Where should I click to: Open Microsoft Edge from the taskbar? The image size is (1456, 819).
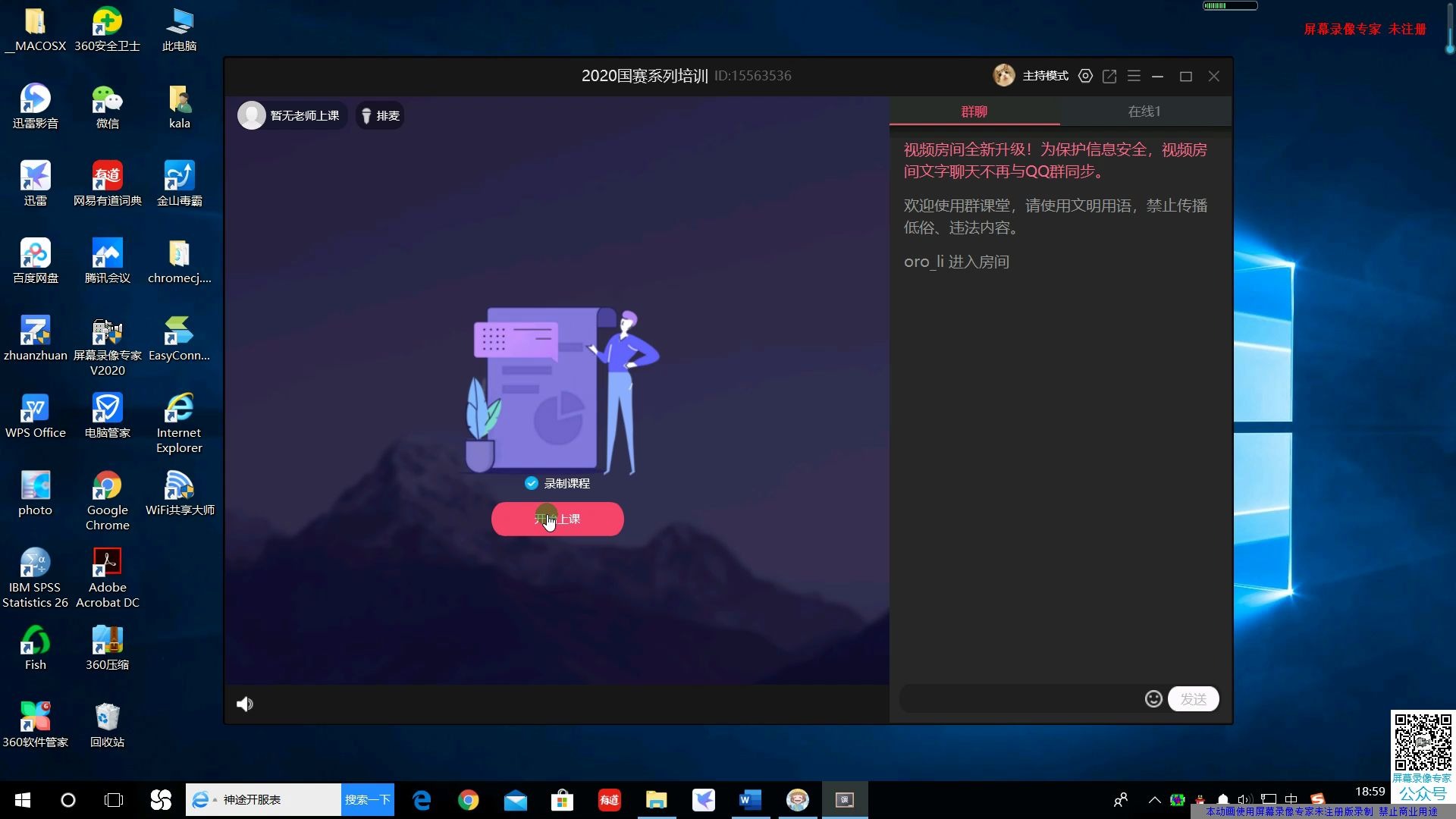[x=422, y=800]
